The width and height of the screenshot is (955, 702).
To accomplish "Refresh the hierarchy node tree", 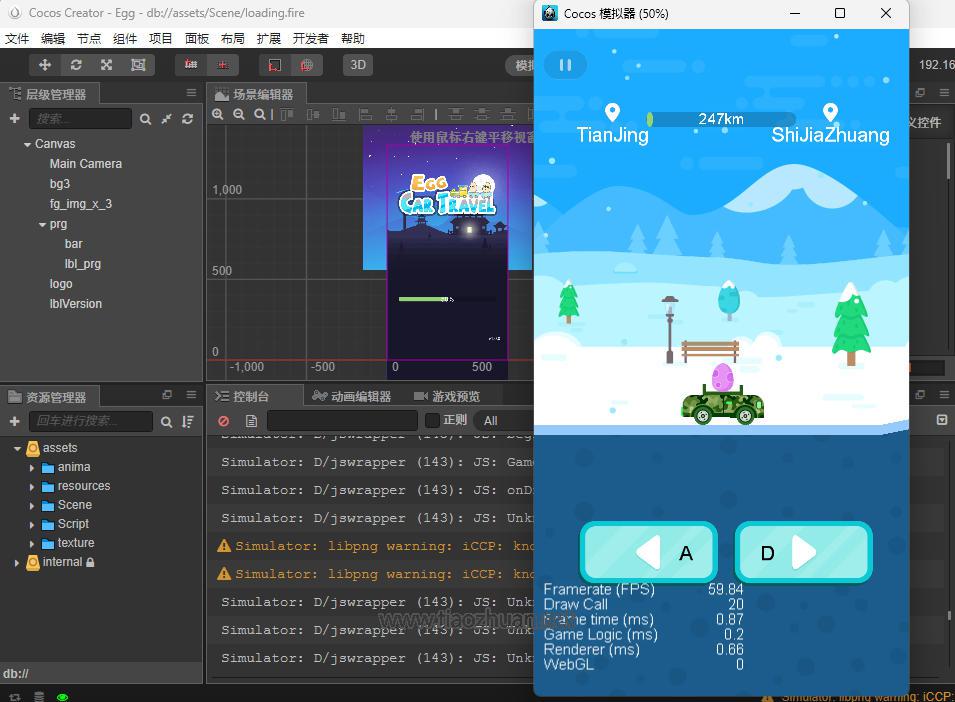I will tap(187, 119).
